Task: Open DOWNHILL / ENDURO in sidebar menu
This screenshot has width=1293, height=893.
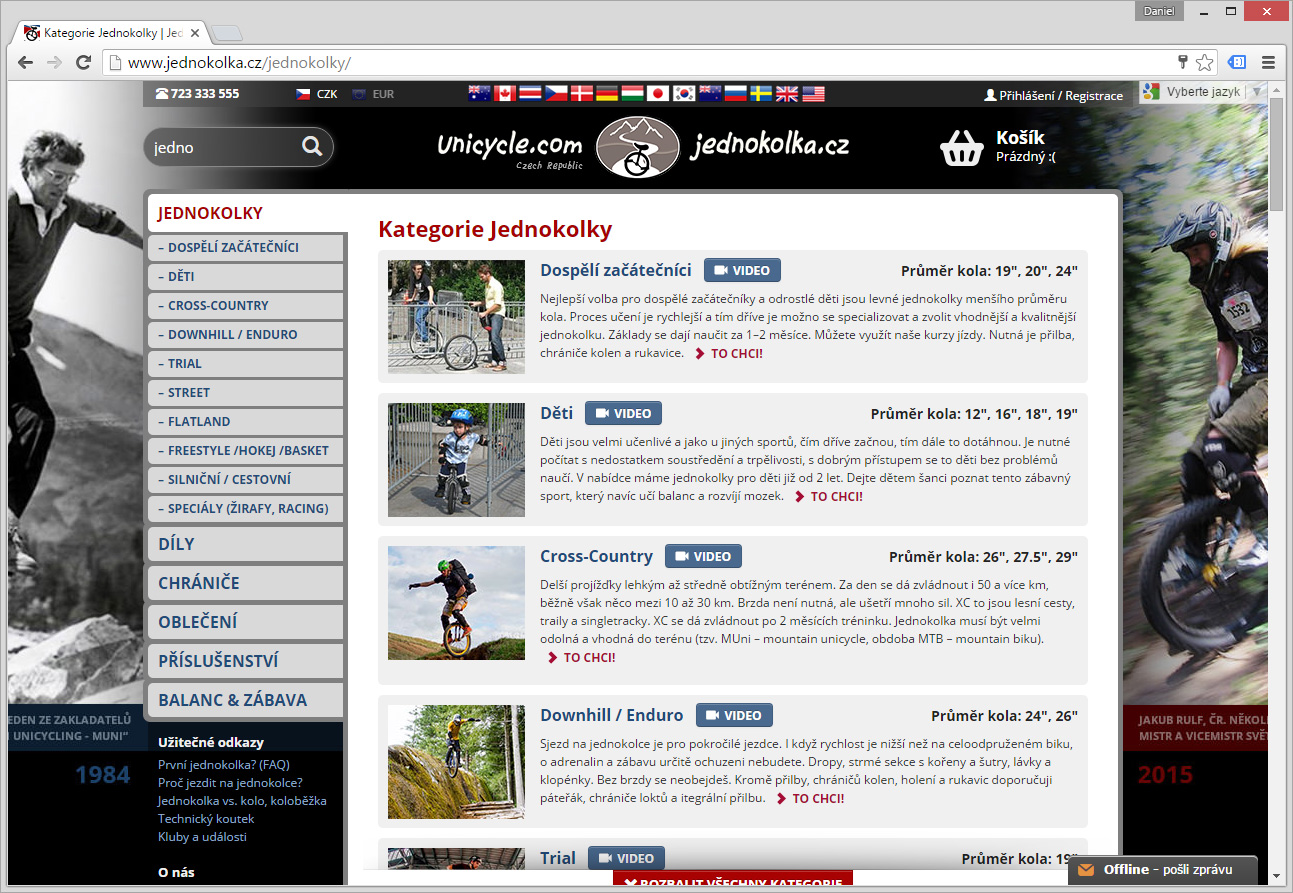Action: (246, 335)
